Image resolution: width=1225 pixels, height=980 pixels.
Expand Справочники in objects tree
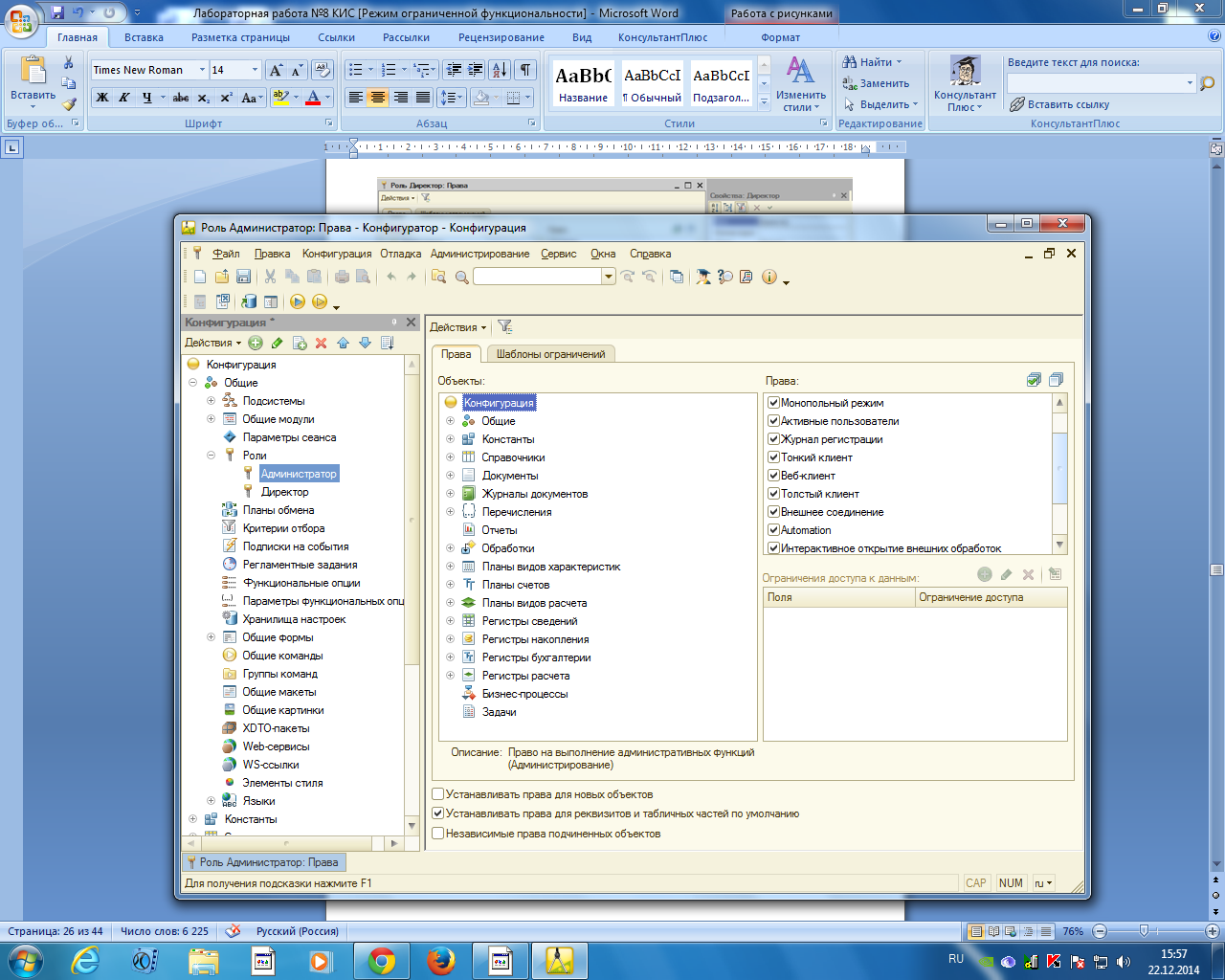pyautogui.click(x=450, y=457)
